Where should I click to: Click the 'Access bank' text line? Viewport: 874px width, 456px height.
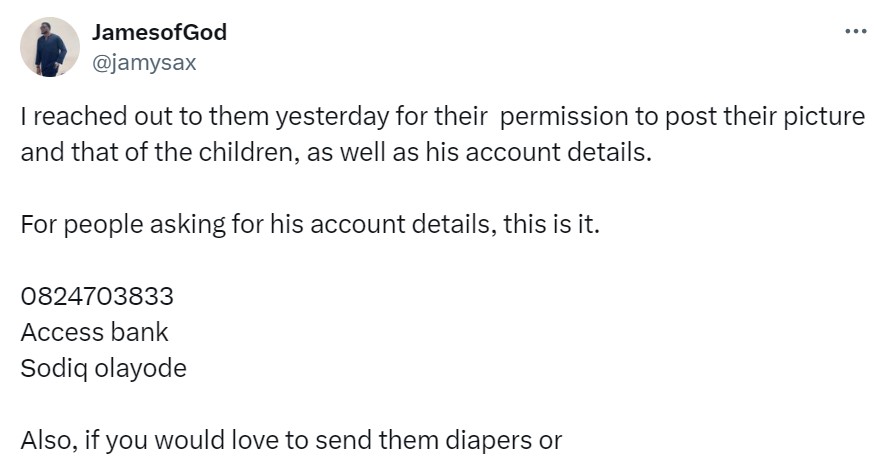pyautogui.click(x=95, y=332)
